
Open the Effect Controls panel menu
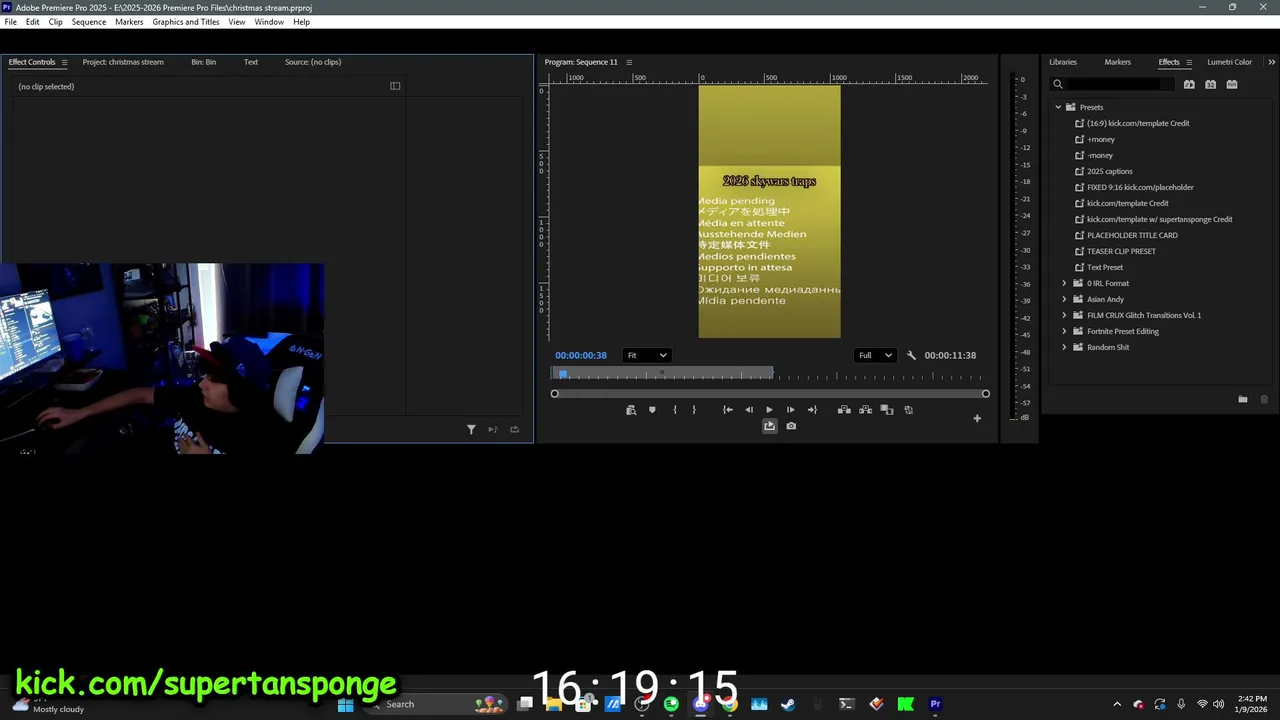pos(64,62)
